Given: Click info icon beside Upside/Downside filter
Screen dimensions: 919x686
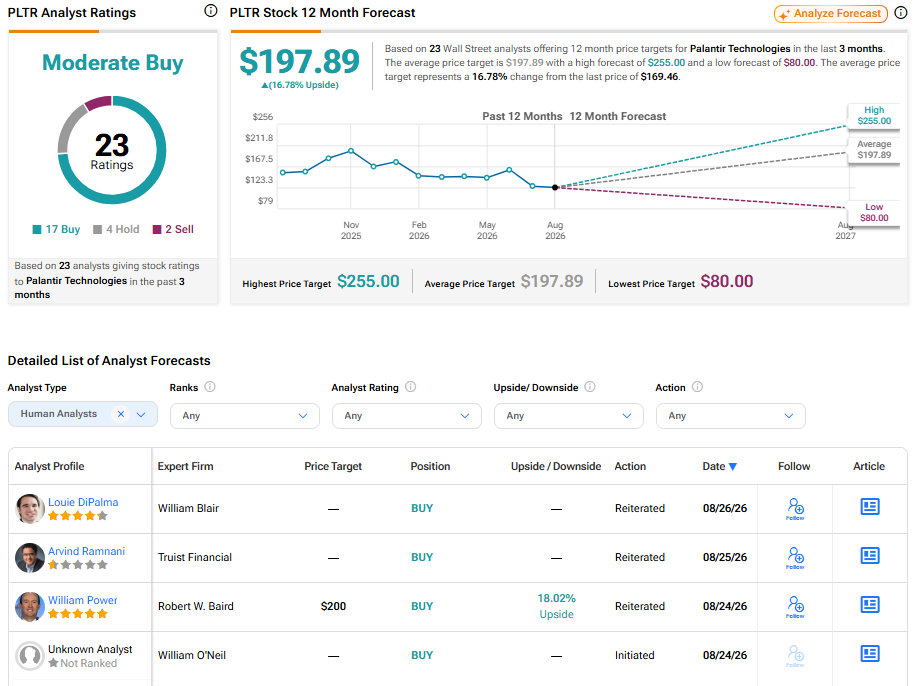Looking at the screenshot, I should pos(590,387).
